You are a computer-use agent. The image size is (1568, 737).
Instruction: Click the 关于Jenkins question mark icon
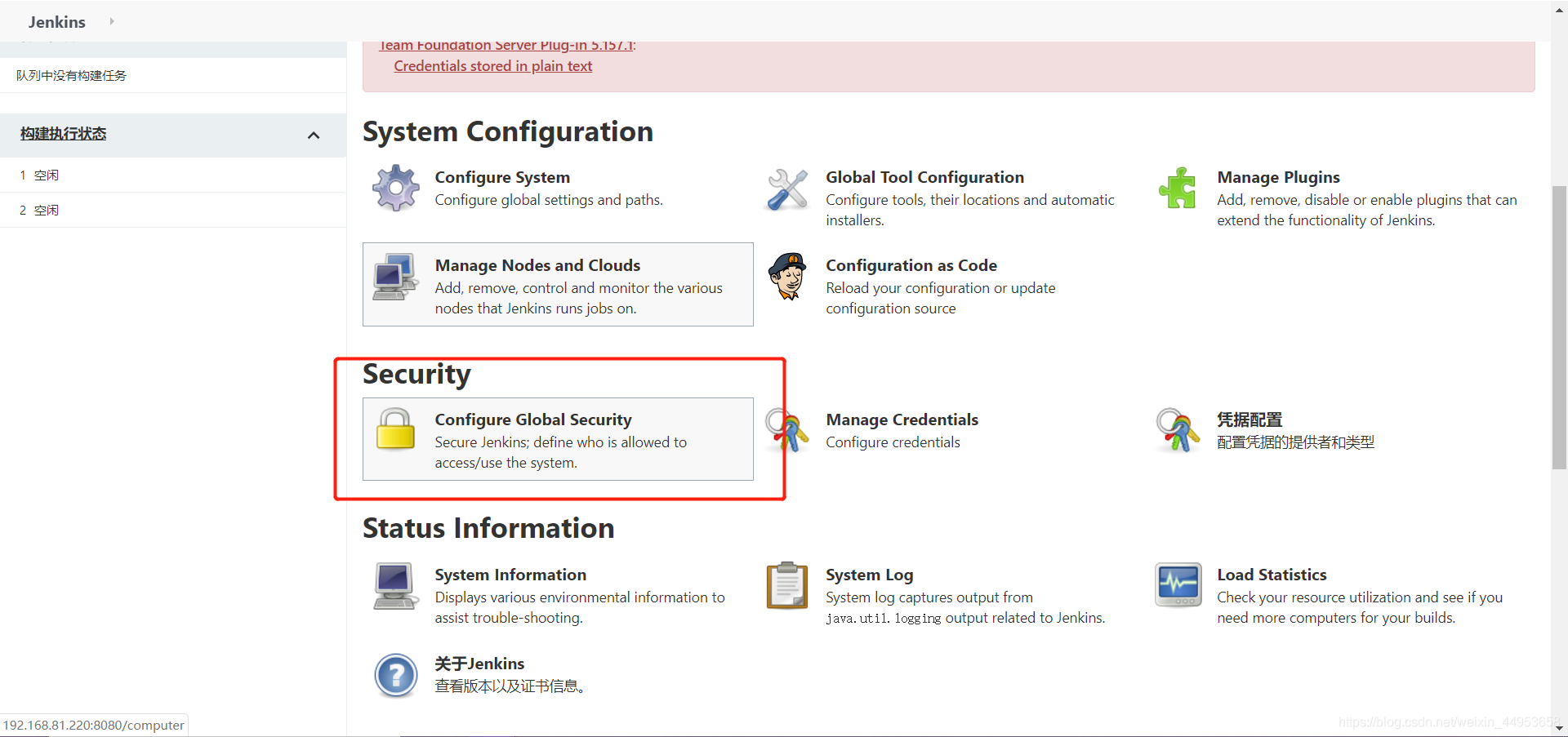395,675
